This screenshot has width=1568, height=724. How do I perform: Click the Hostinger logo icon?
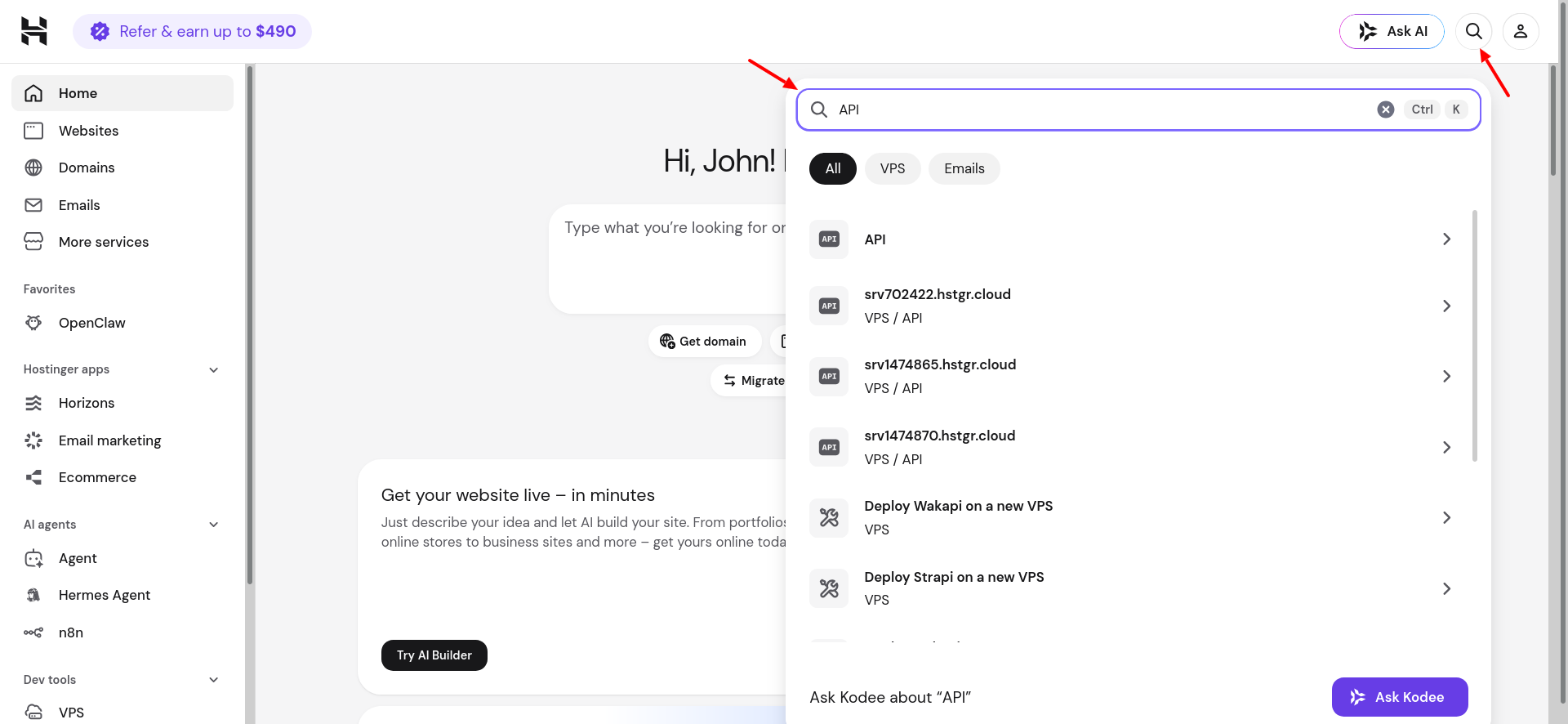click(x=33, y=31)
